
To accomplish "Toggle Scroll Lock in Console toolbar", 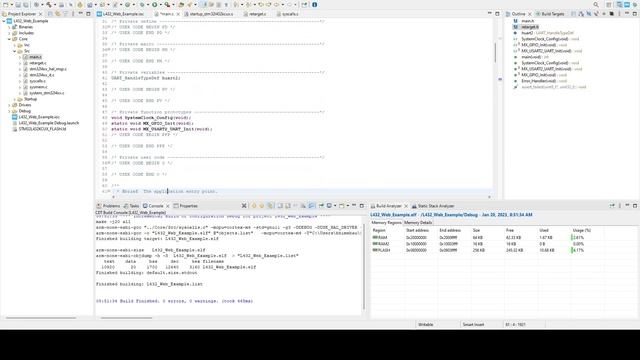I will click(303, 206).
